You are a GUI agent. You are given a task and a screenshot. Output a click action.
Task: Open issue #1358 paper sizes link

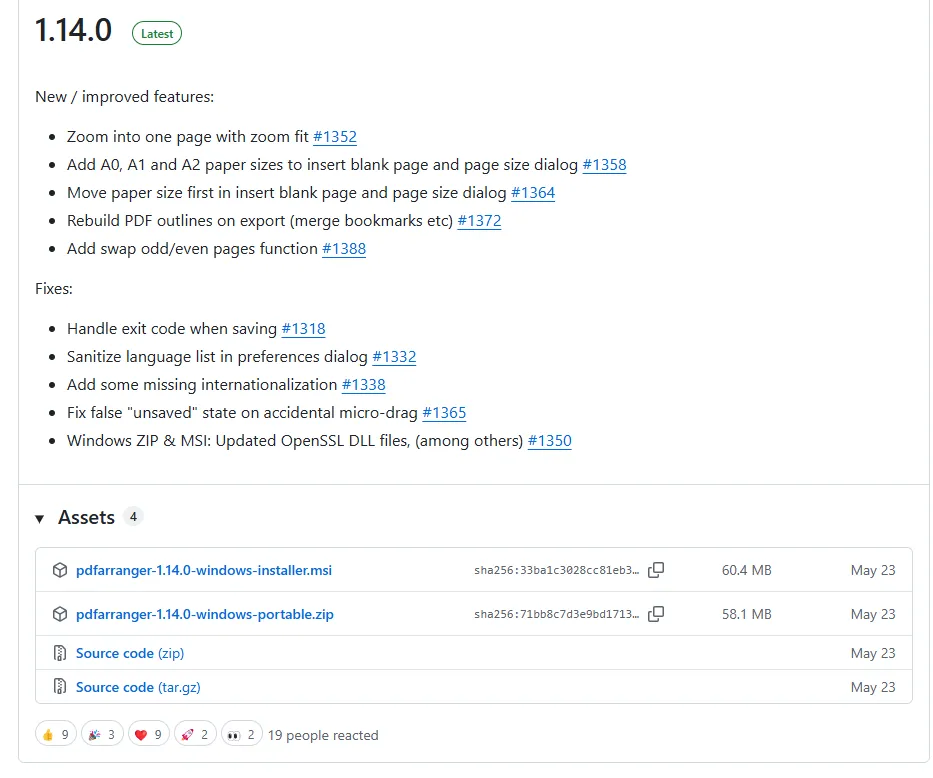point(604,165)
